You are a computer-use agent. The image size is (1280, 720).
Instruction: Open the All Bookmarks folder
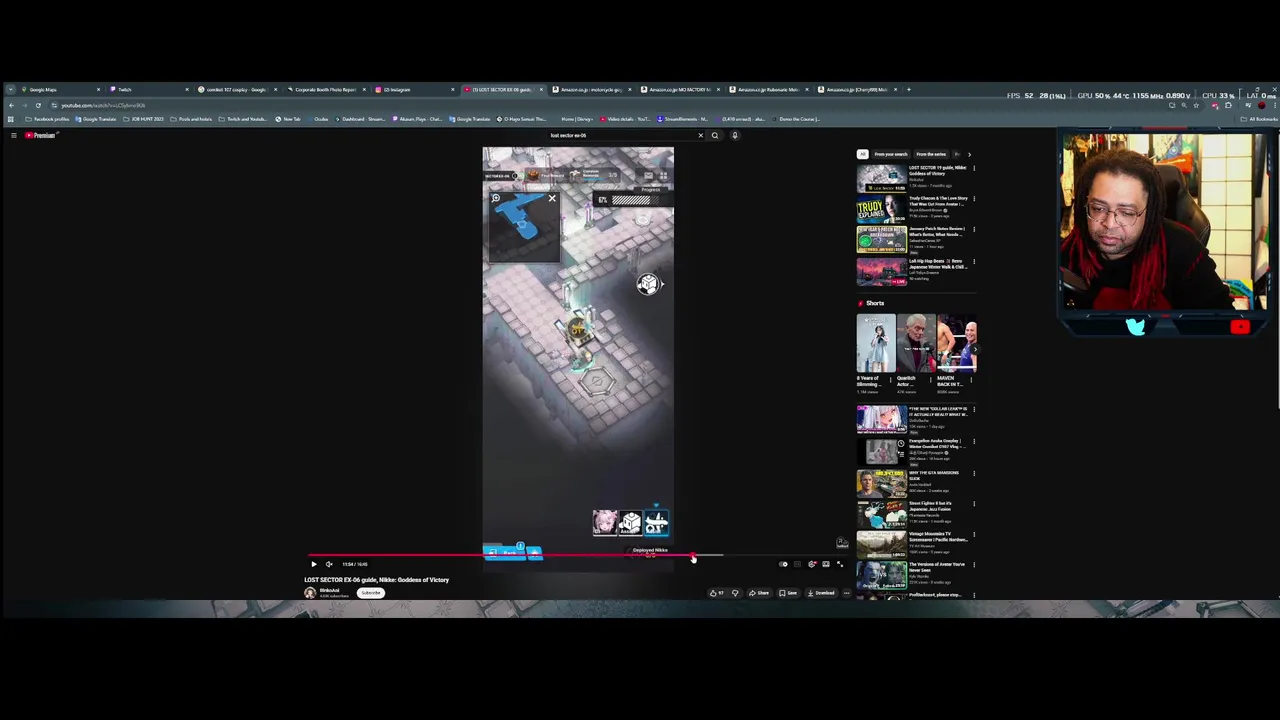[x=1260, y=119]
